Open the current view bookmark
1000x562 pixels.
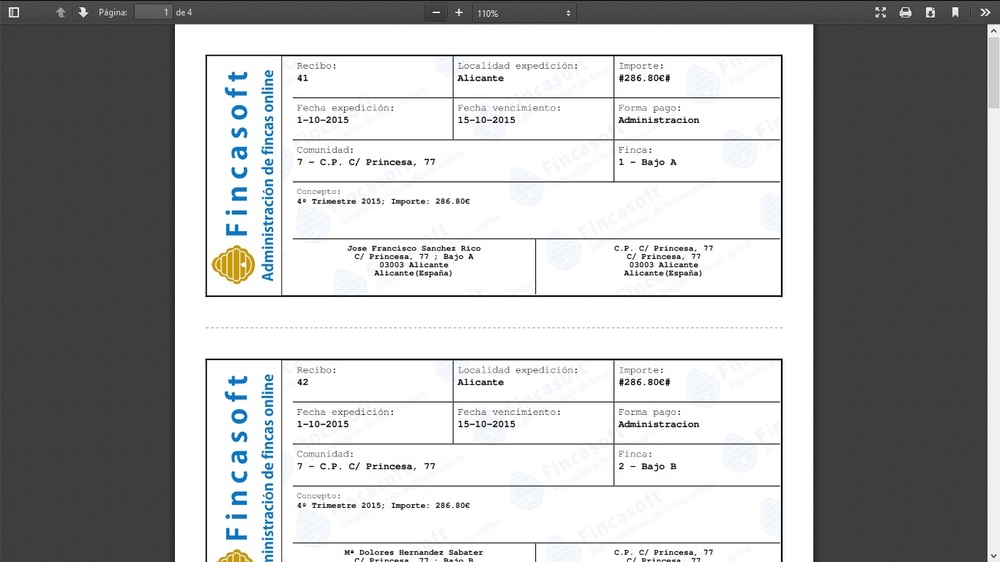[955, 12]
